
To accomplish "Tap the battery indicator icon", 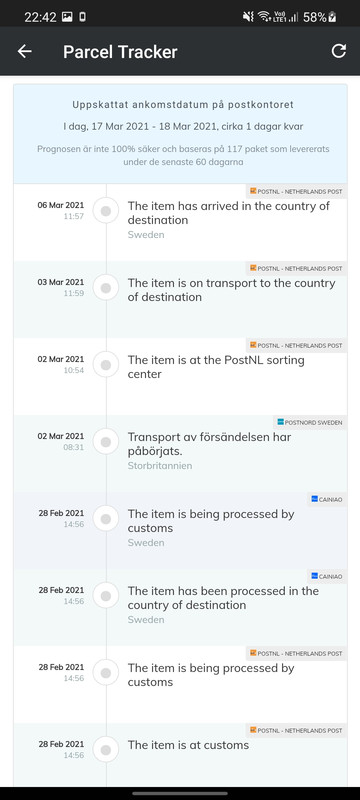I will coord(332,17).
